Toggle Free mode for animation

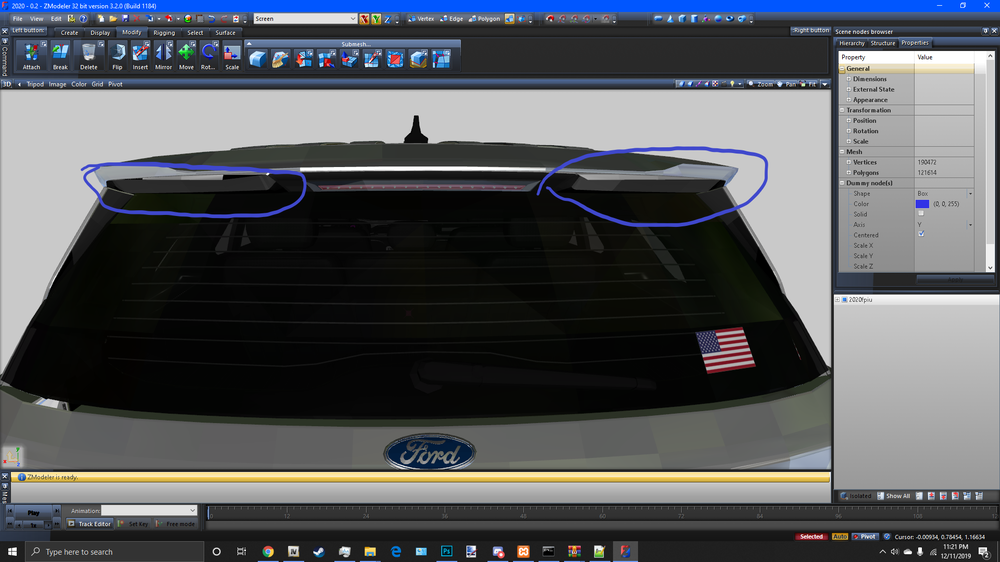[x=175, y=524]
